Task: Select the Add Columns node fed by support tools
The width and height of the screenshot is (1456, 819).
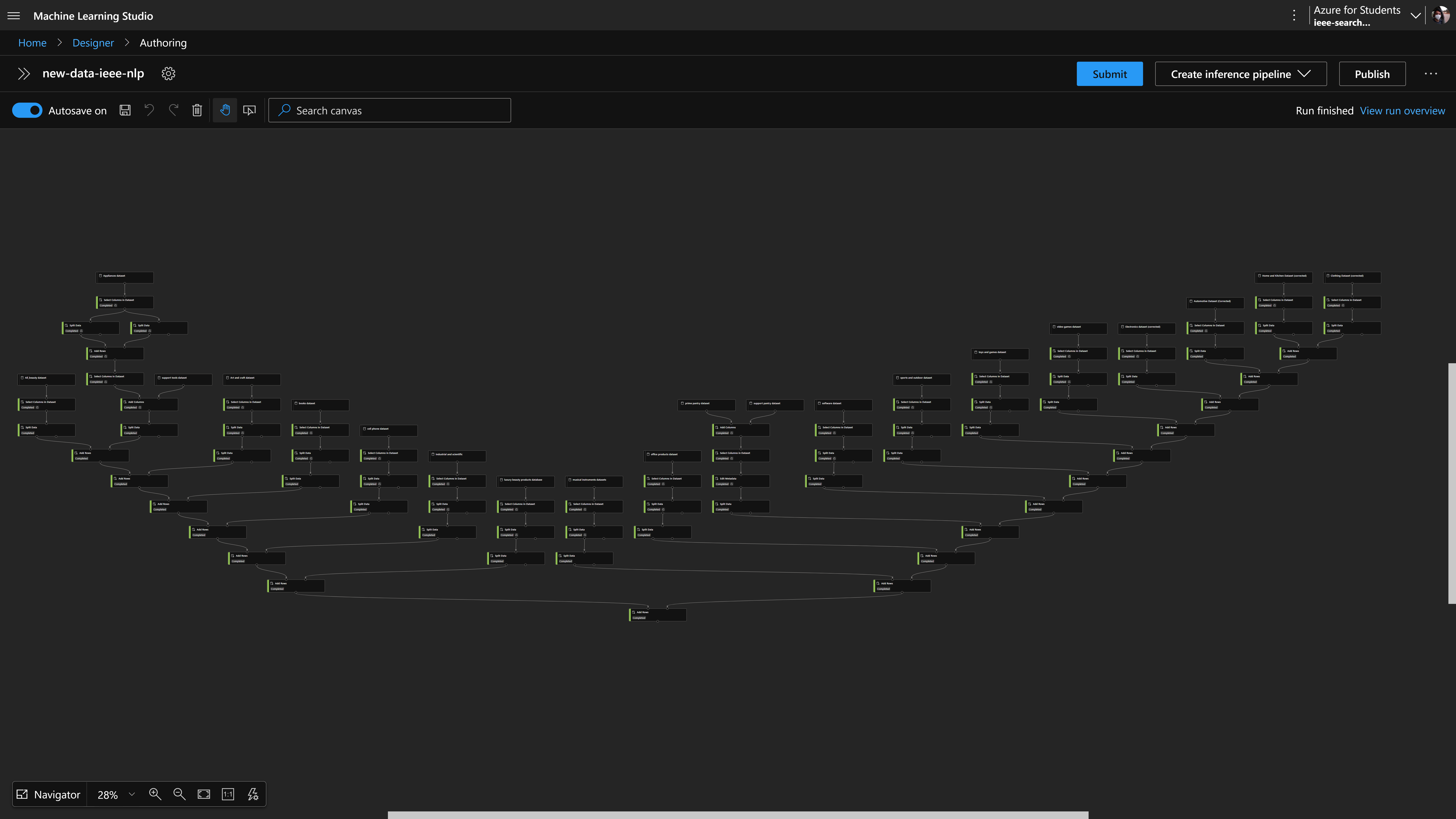Action: [149, 405]
